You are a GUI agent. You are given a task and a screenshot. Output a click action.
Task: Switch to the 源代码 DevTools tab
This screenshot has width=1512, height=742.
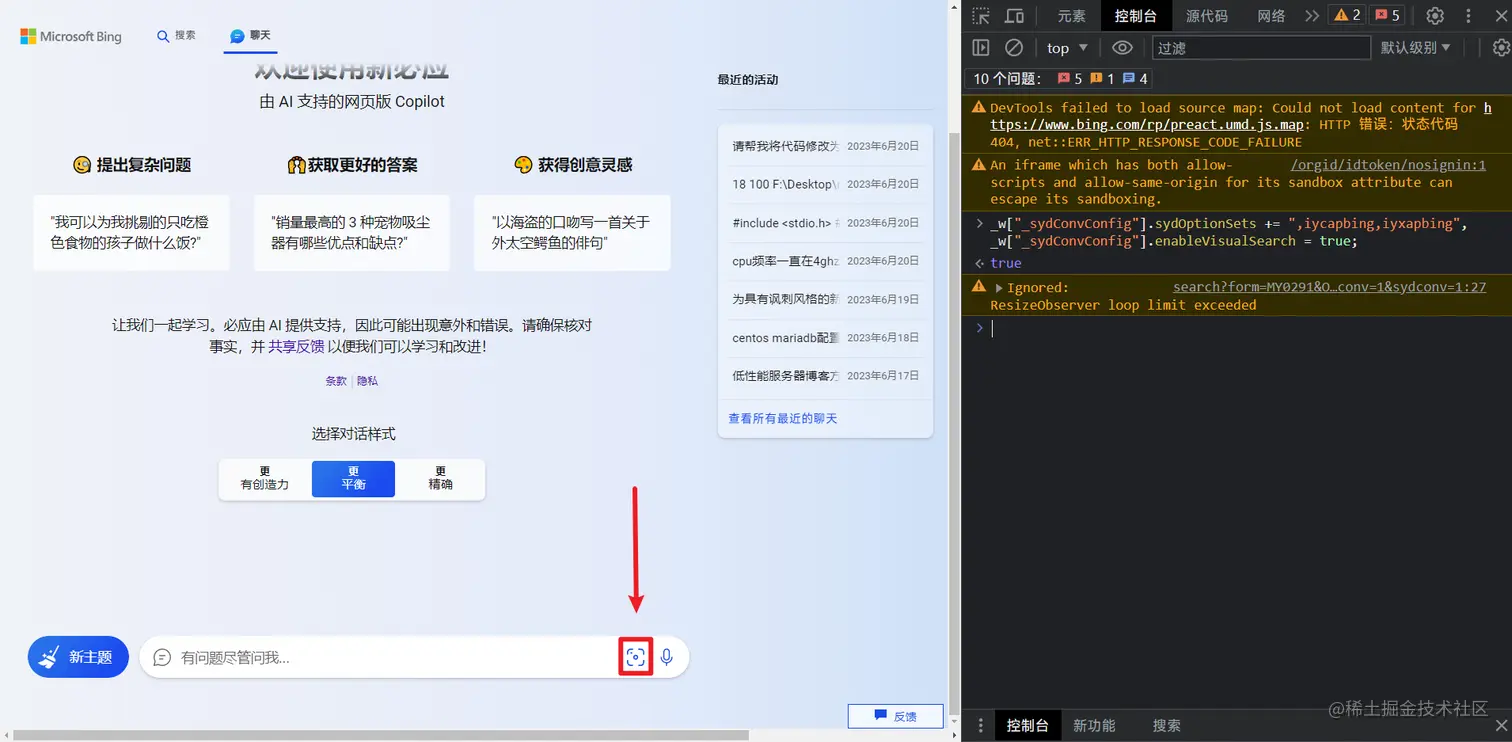[1206, 16]
